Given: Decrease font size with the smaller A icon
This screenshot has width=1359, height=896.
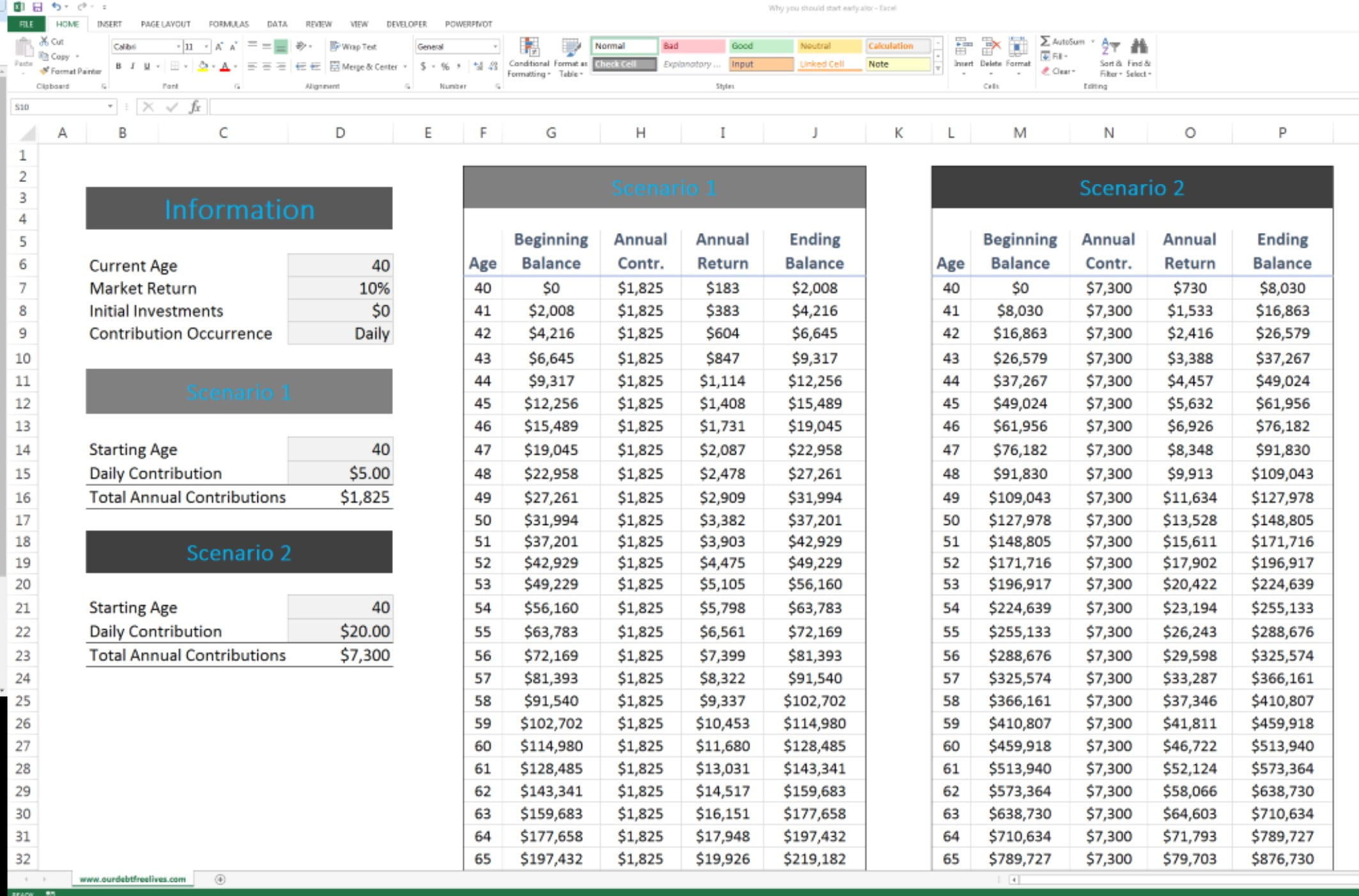Looking at the screenshot, I should (233, 47).
